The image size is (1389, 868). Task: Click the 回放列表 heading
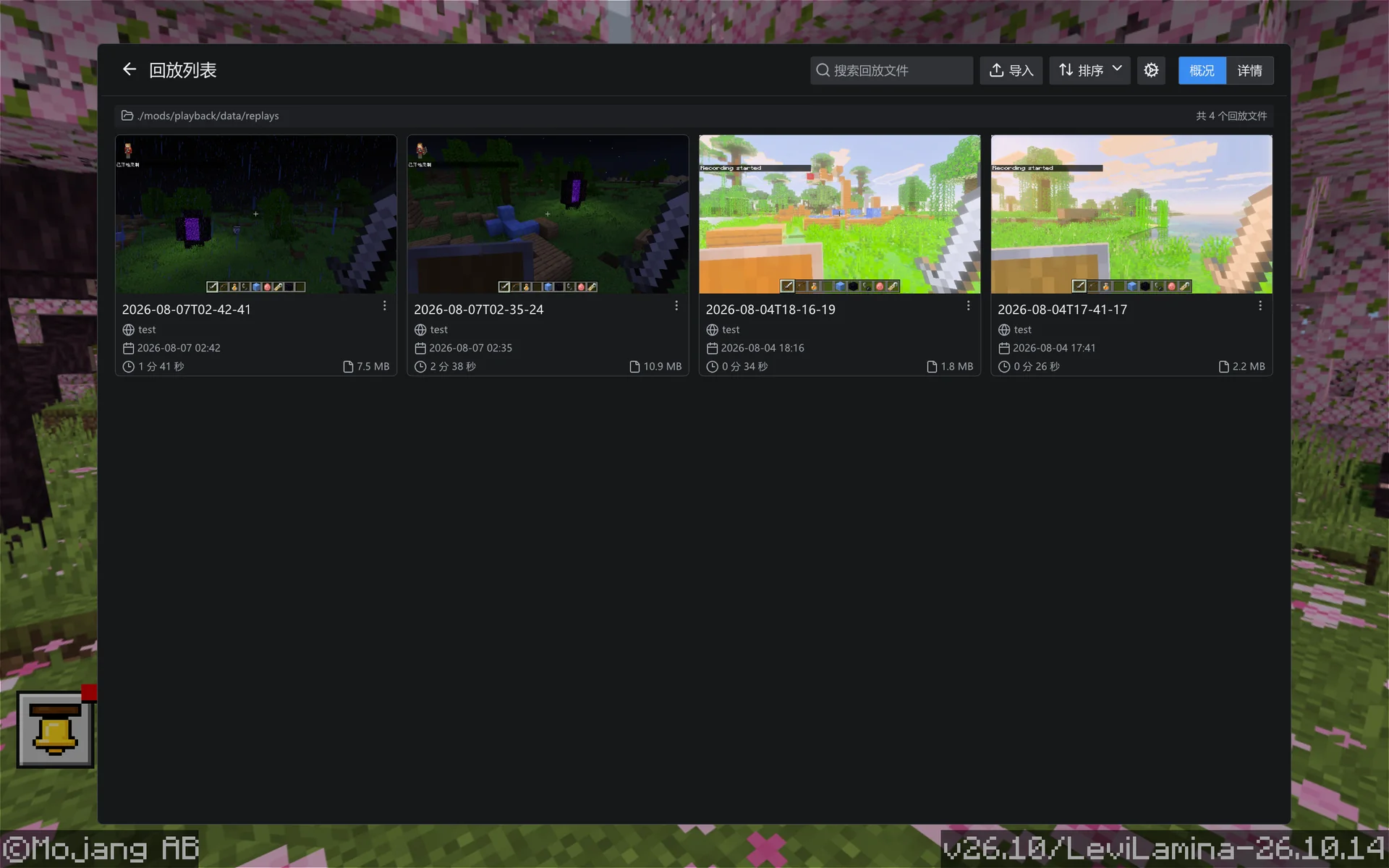pos(183,70)
